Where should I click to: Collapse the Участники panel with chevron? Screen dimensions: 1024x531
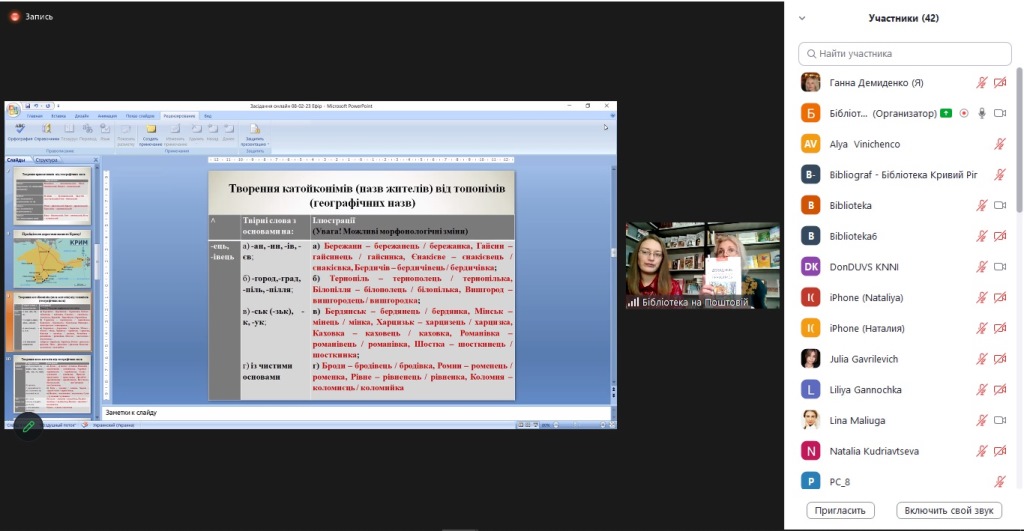[x=802, y=18]
